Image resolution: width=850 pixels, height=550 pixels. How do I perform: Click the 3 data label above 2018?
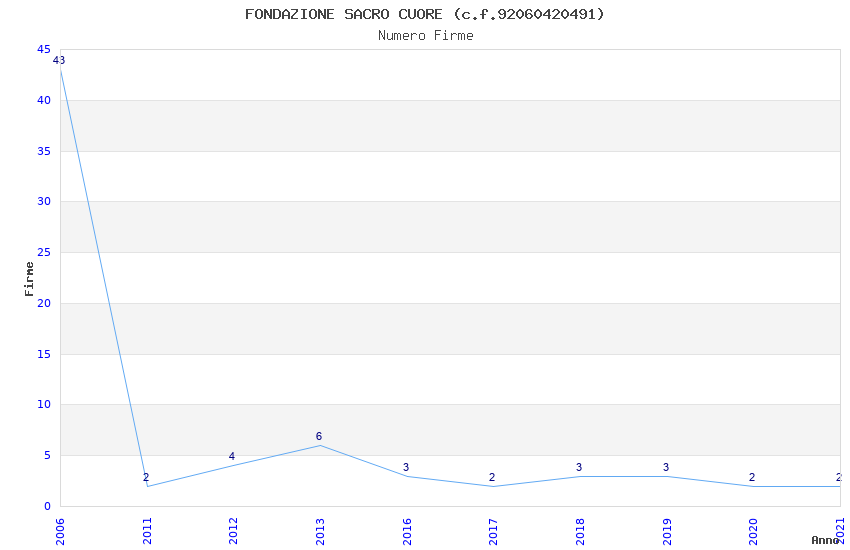[x=579, y=467]
